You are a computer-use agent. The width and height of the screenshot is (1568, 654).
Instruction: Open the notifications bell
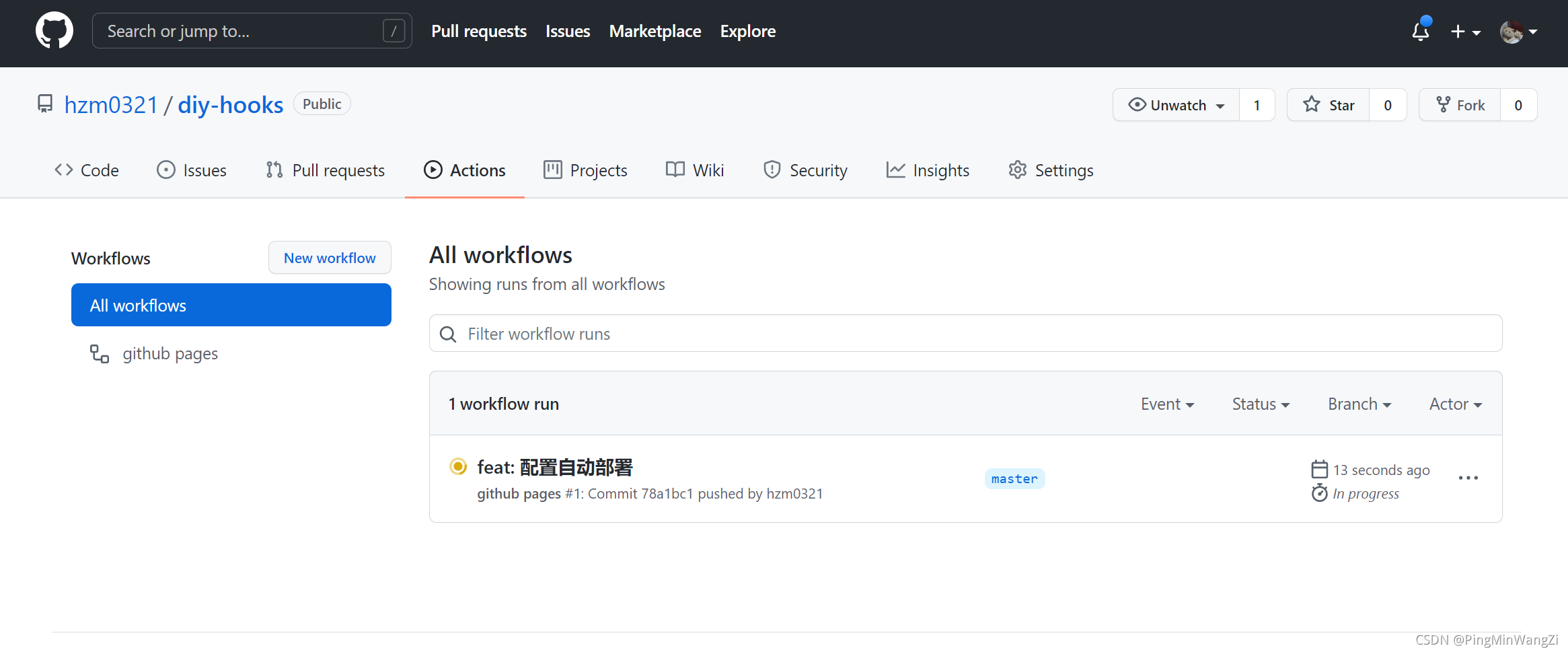point(1421,31)
